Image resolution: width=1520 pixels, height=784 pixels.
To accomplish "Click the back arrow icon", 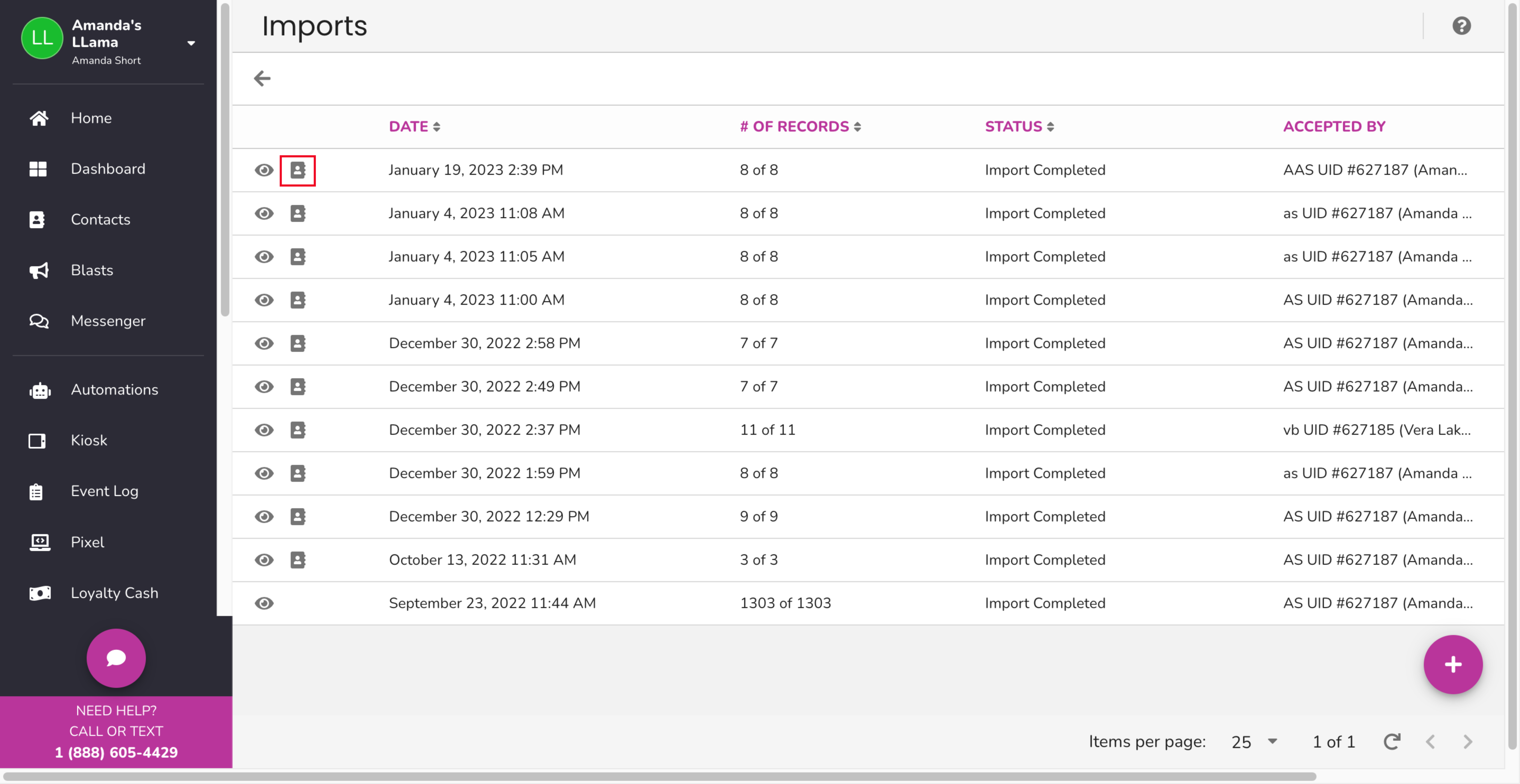I will pyautogui.click(x=262, y=78).
